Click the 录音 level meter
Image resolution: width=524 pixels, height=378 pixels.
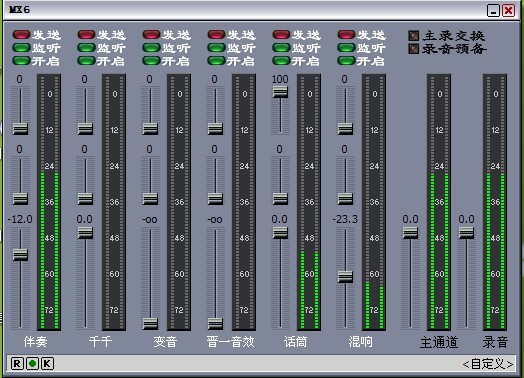495,202
